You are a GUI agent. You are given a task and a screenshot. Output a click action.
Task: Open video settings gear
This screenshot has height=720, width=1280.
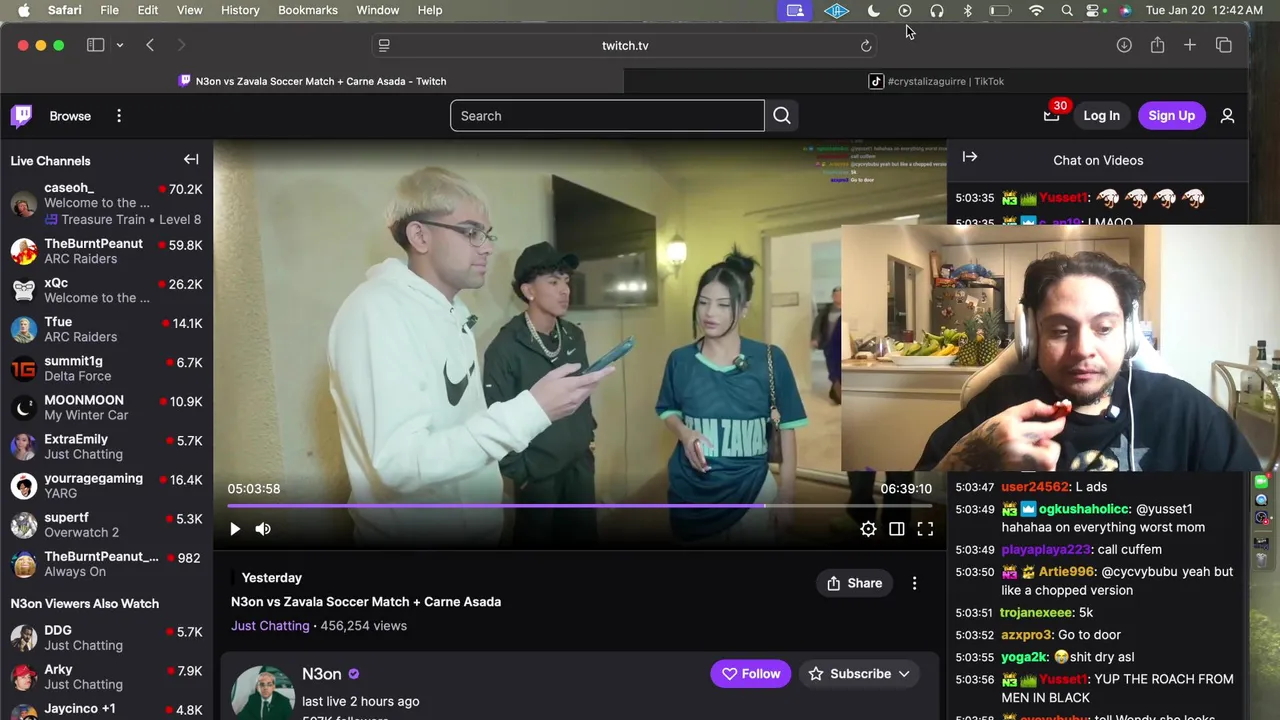[868, 529]
